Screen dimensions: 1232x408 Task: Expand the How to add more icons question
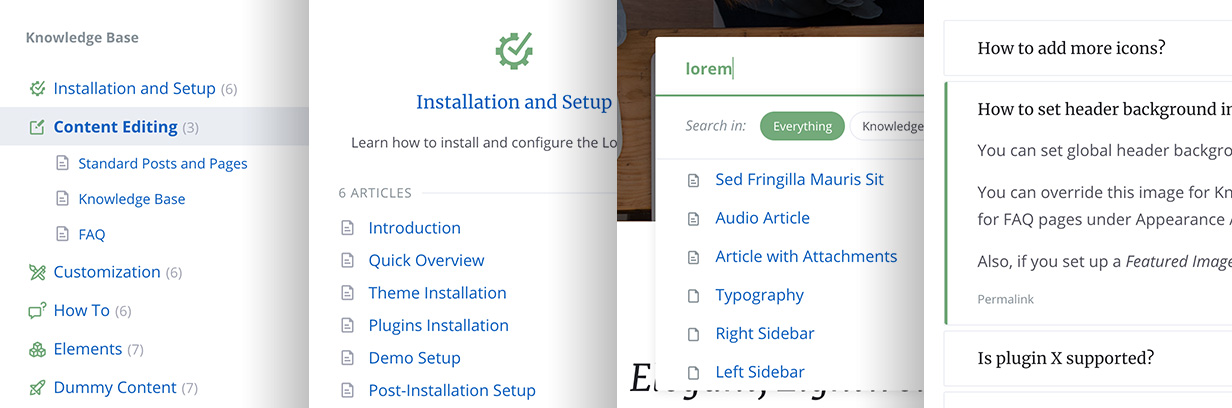(x=1088, y=48)
